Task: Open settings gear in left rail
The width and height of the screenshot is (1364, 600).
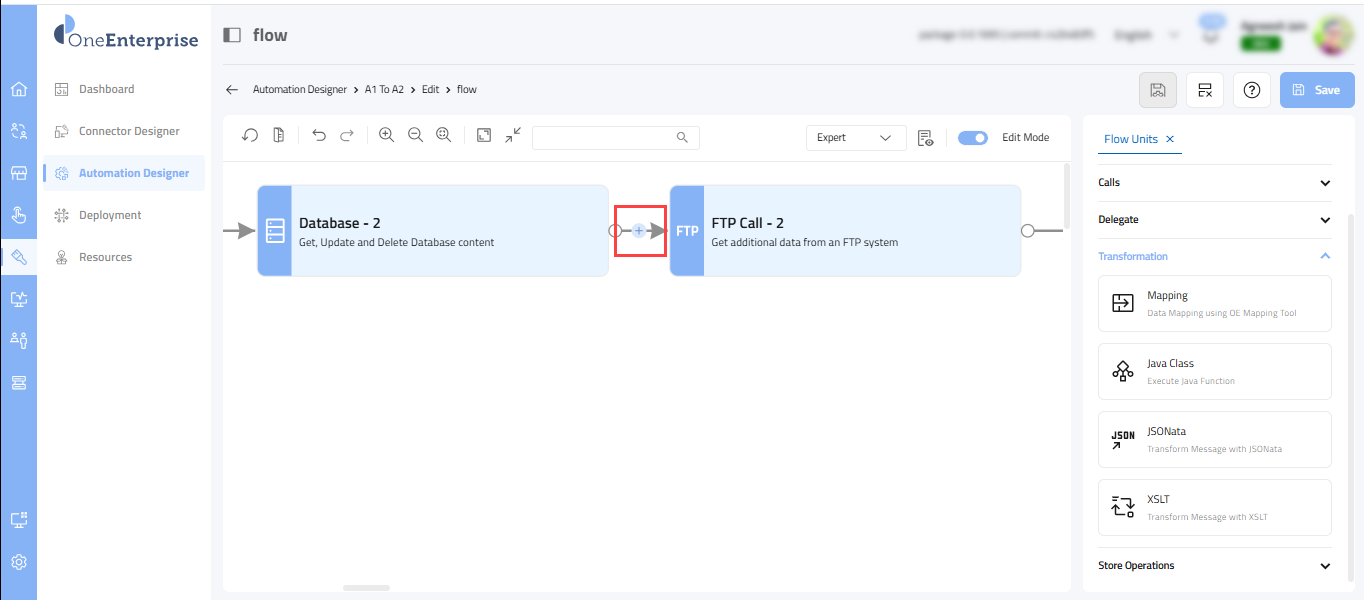Action: pyautogui.click(x=18, y=561)
